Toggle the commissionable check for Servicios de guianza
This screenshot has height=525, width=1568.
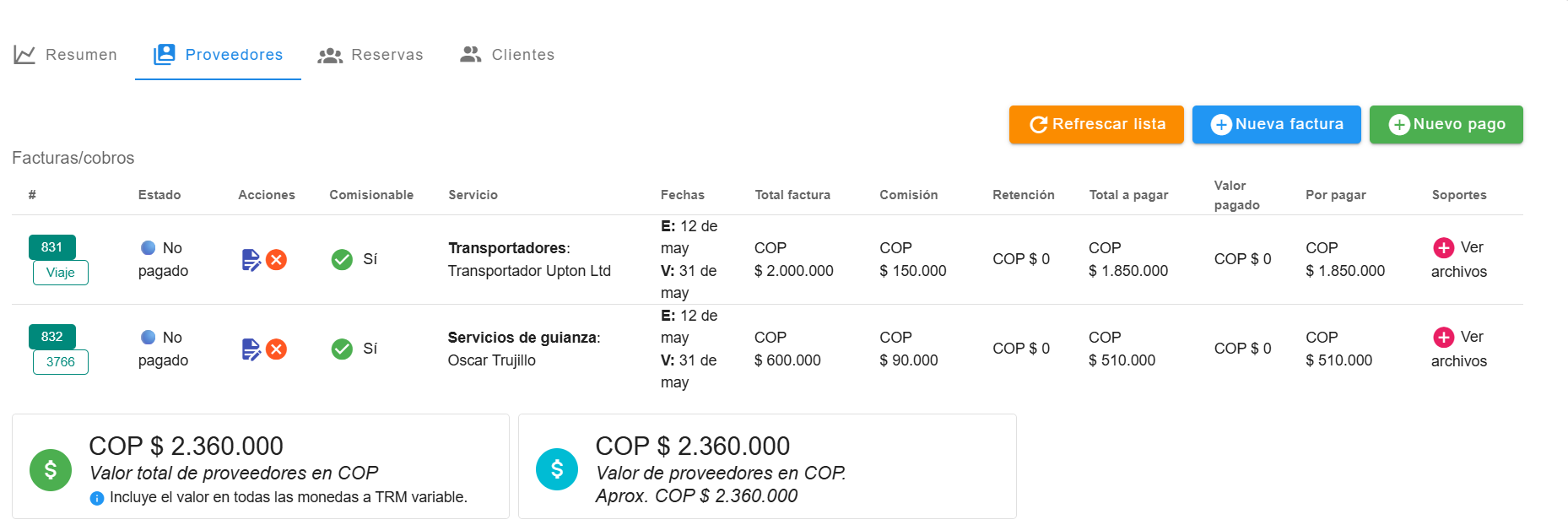coord(342,349)
